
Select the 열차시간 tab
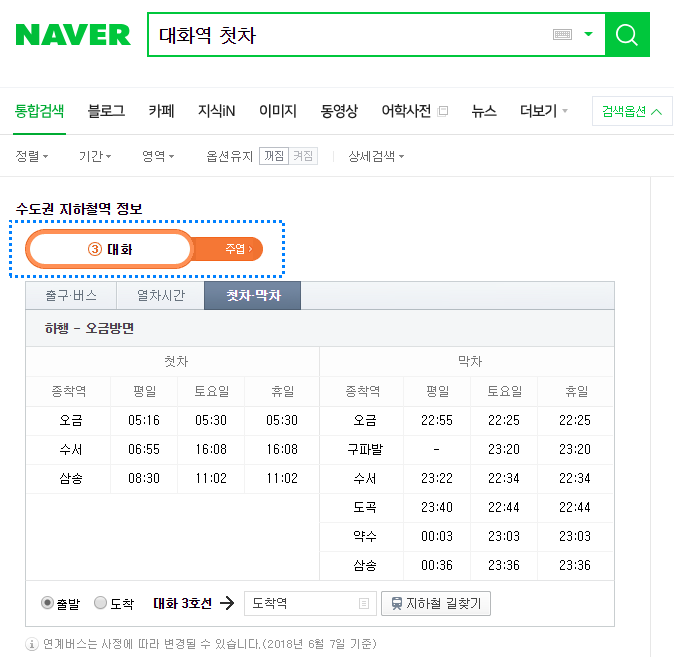pos(161,295)
